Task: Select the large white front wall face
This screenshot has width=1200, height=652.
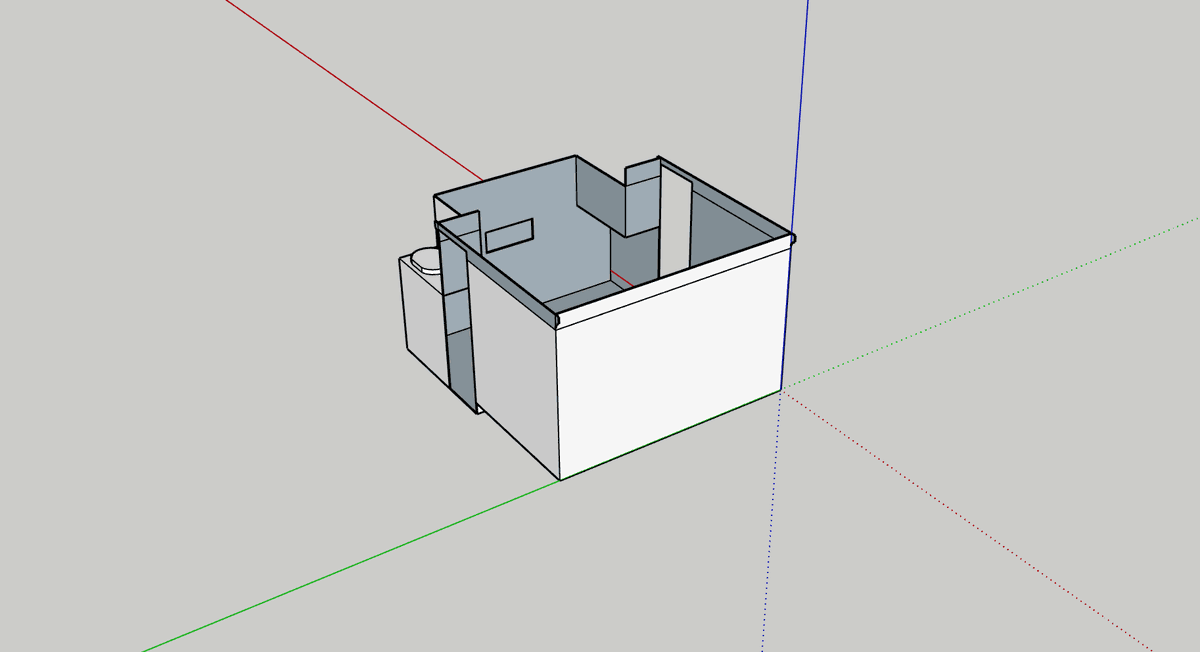Action: coord(670,365)
